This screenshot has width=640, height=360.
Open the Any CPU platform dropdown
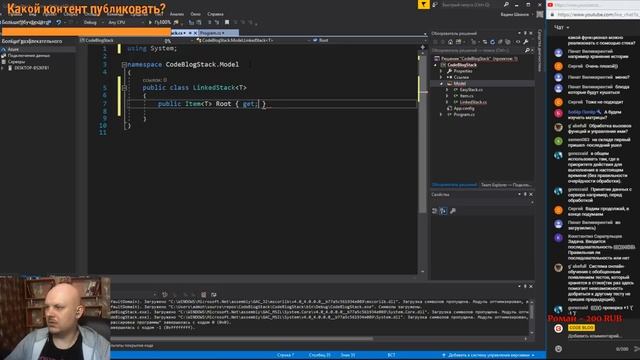[x=126, y=22]
